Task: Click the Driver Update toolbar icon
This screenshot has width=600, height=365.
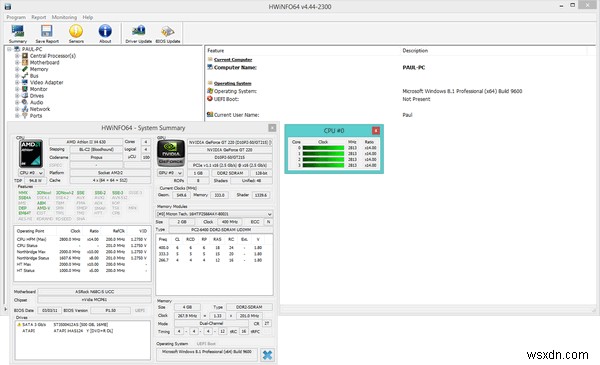Action: coord(139,34)
